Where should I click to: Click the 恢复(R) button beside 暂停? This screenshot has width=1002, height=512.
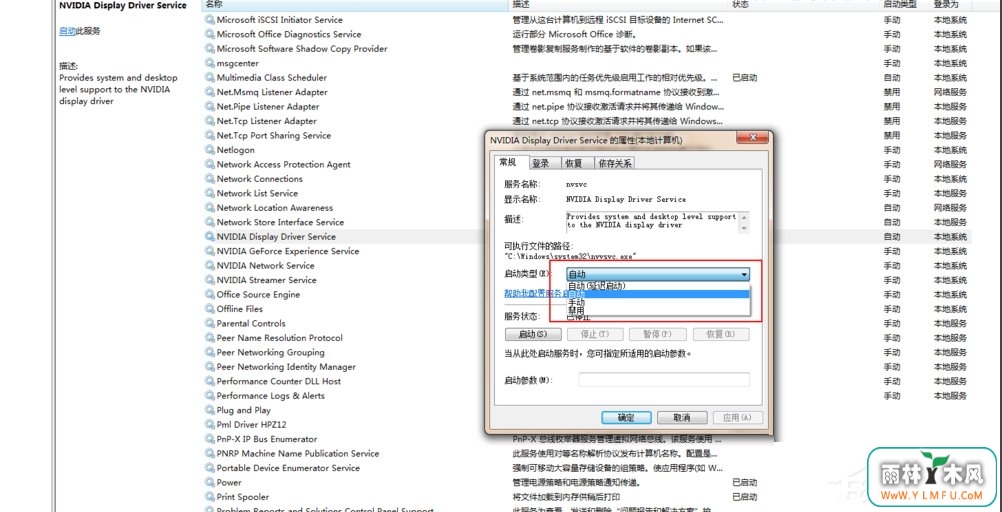point(720,334)
